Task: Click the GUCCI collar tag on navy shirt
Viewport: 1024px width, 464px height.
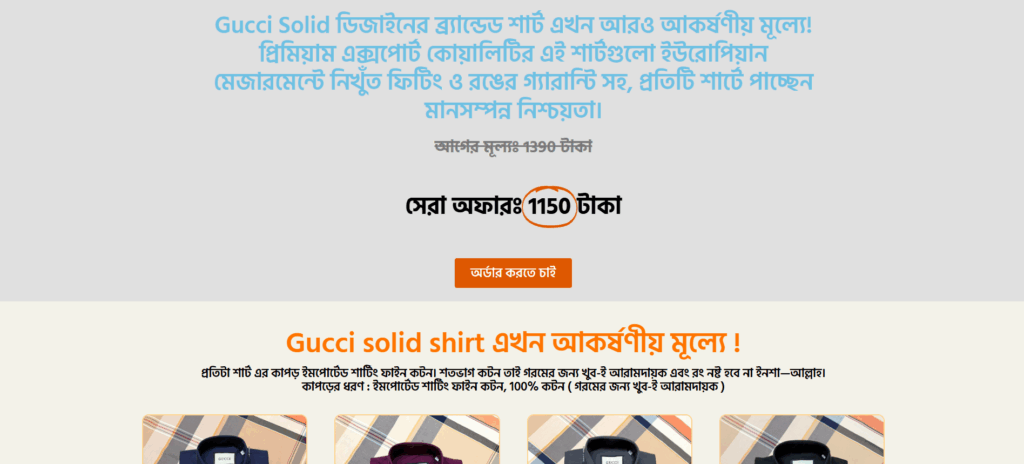Action: tap(225, 459)
